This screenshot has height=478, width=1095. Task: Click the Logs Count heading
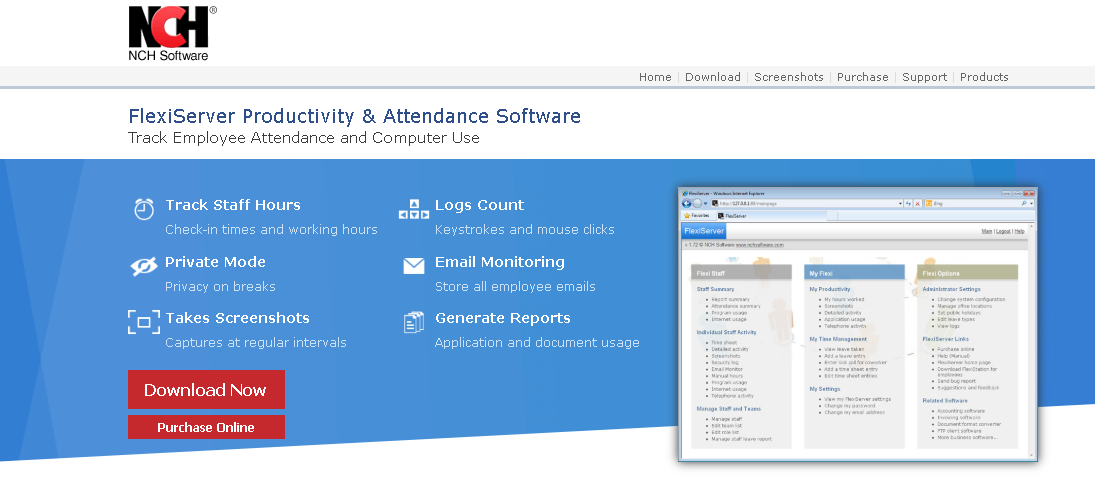(479, 205)
